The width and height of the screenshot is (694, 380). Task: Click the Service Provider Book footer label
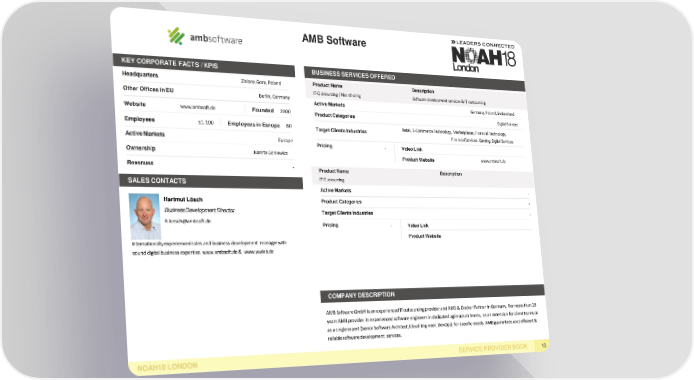(493, 349)
